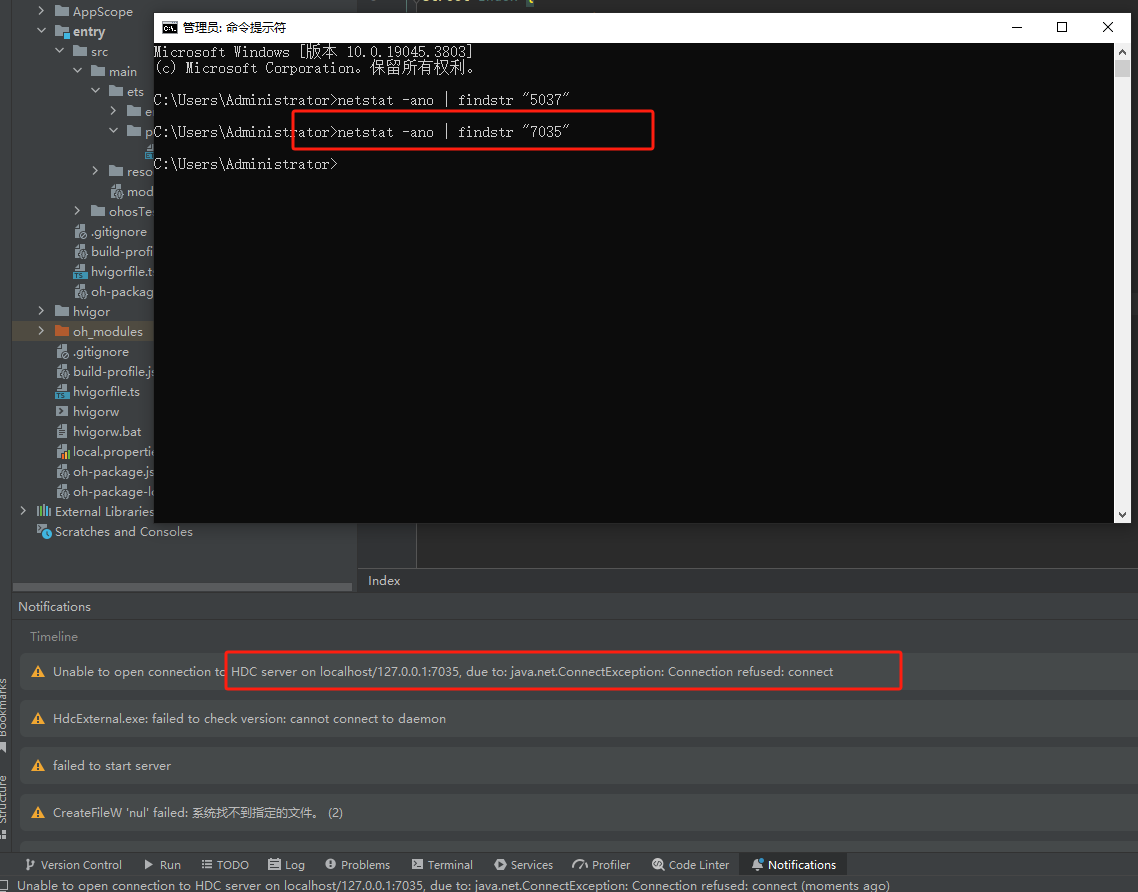Screen dimensions: 1138x892
Task: Switch to the Notifications tab
Action: (793, 864)
